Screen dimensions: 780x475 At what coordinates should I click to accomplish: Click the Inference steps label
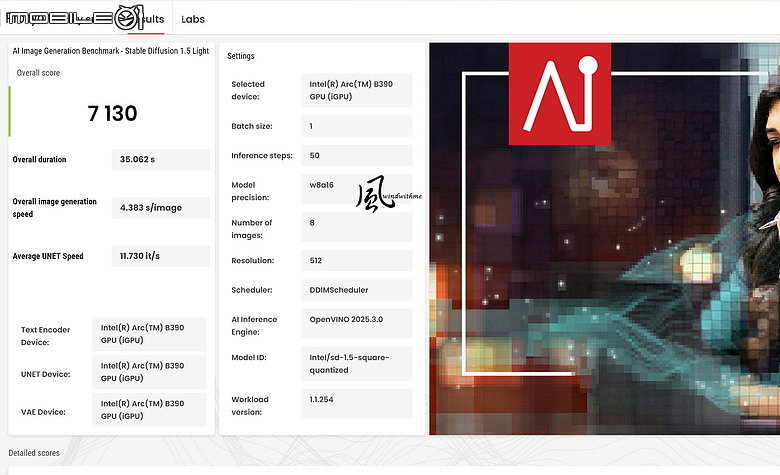point(262,156)
